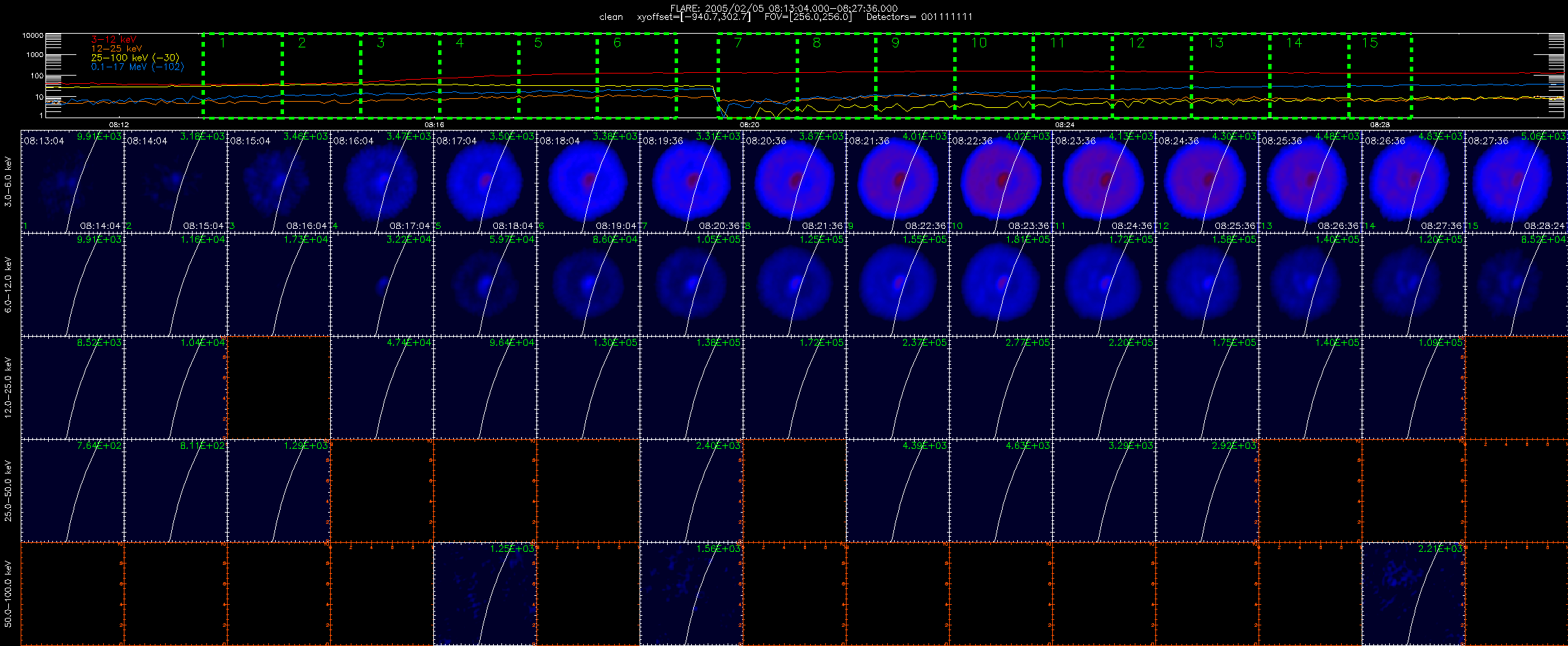Viewport: 1568px width, 646px height.
Task: Open the 12.0-25.0 keV image with peak 4.74E+04
Action: [382, 388]
